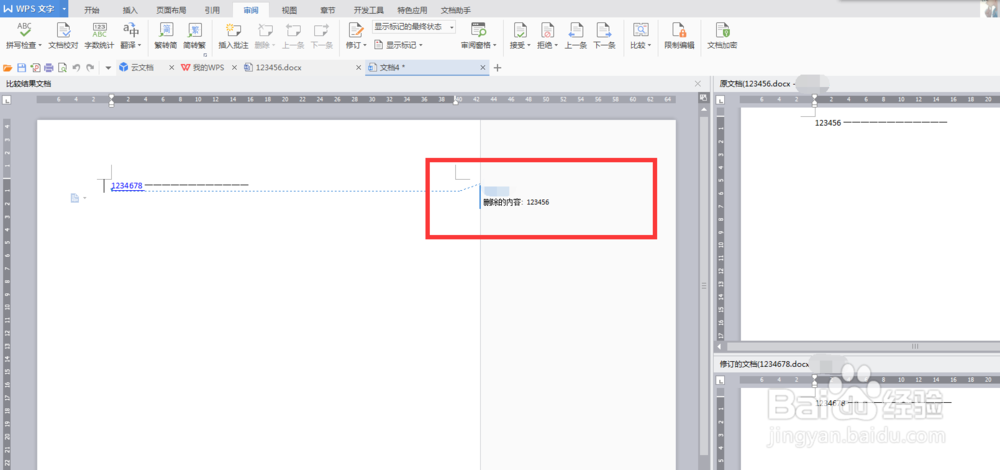Add a new document tab with plus
Image resolution: width=1000 pixels, height=470 pixels.
pos(498,68)
